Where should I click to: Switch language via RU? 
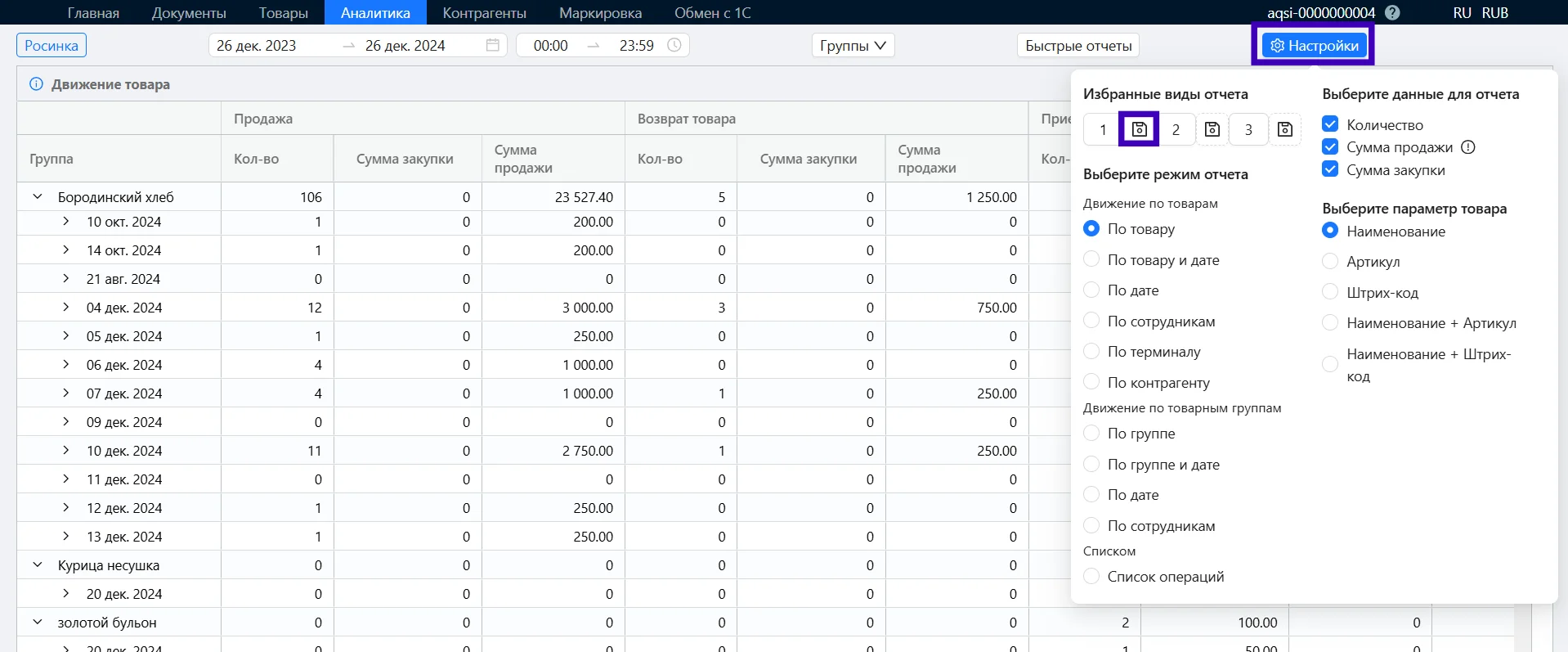pyautogui.click(x=1463, y=12)
